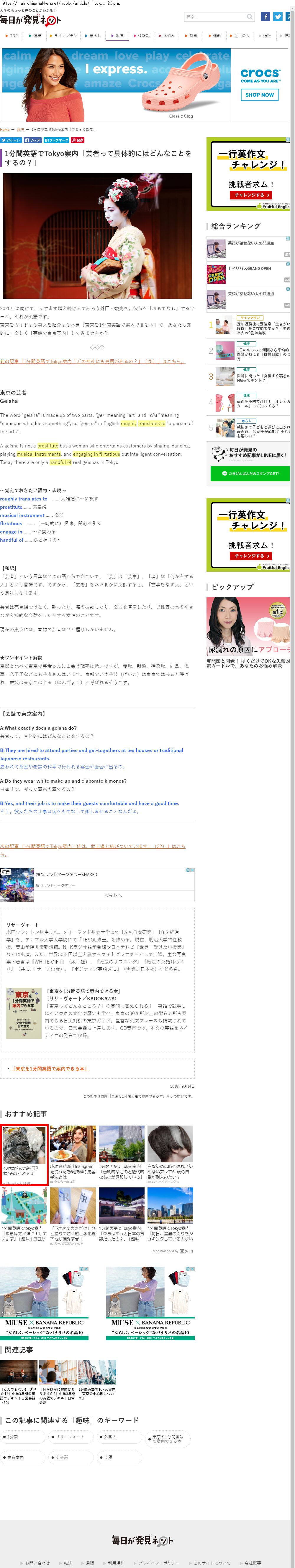Screen dimensions: 295x1568
Task: Click the search magnifier icon
Action: pyautogui.click(x=250, y=16)
